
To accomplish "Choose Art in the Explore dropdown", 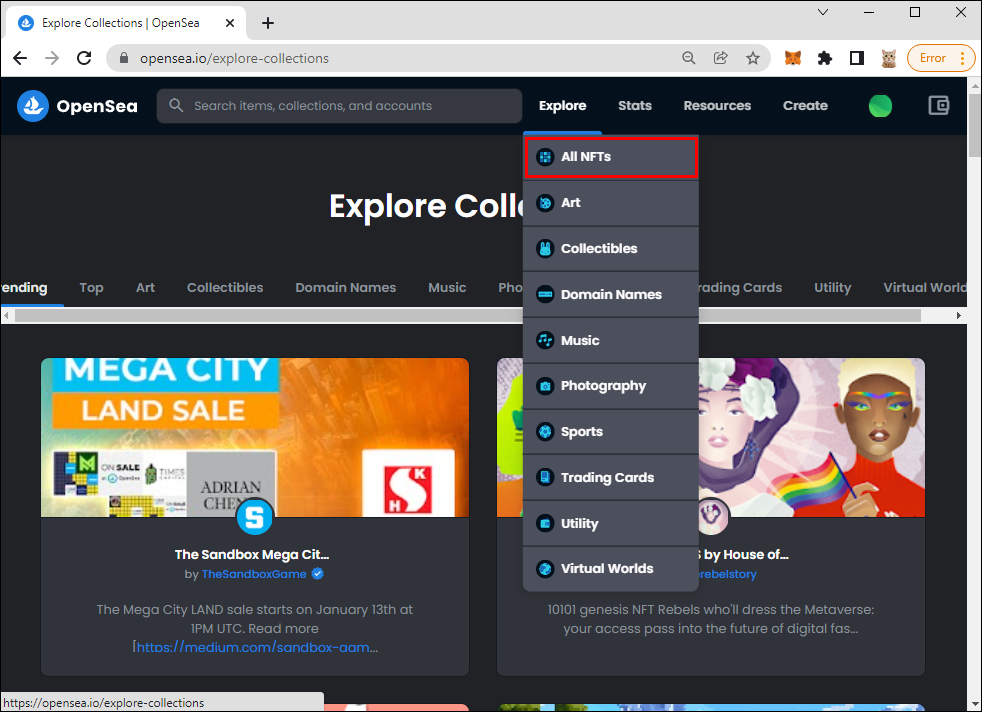I will click(611, 203).
